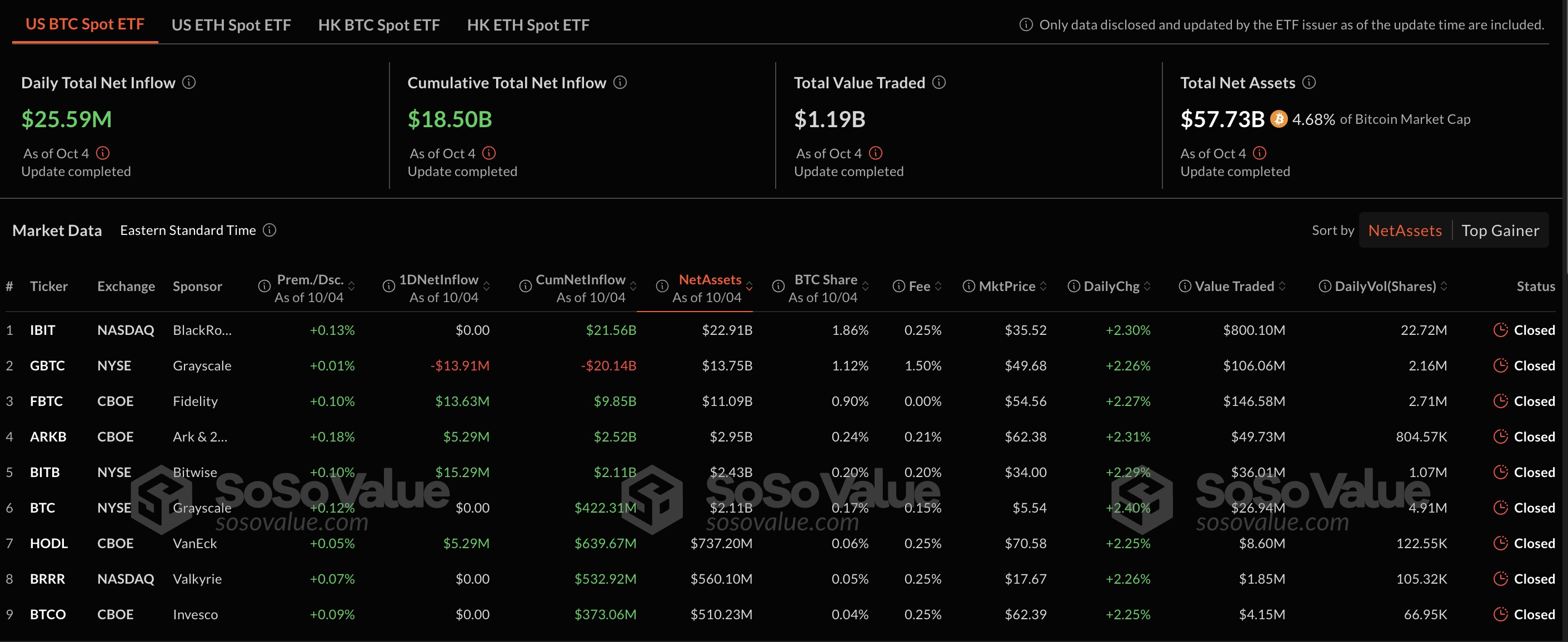Click the Bitcoin coin icon beside $57.73B
The image size is (1568, 642).
click(1279, 119)
